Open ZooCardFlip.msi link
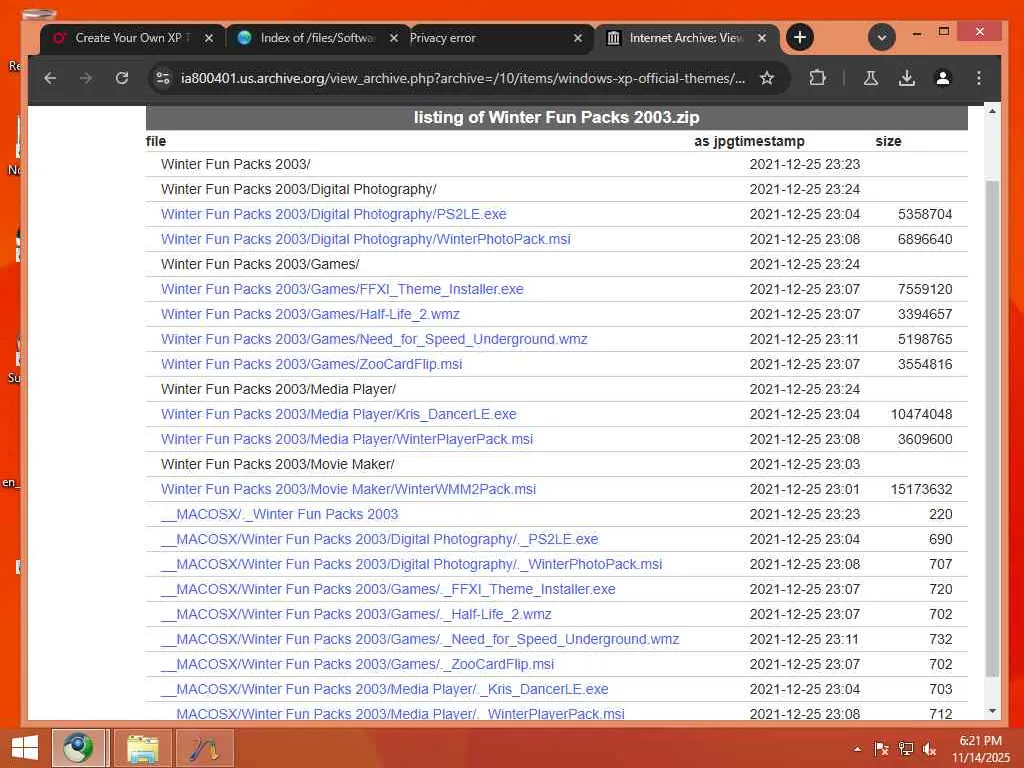 coord(312,364)
